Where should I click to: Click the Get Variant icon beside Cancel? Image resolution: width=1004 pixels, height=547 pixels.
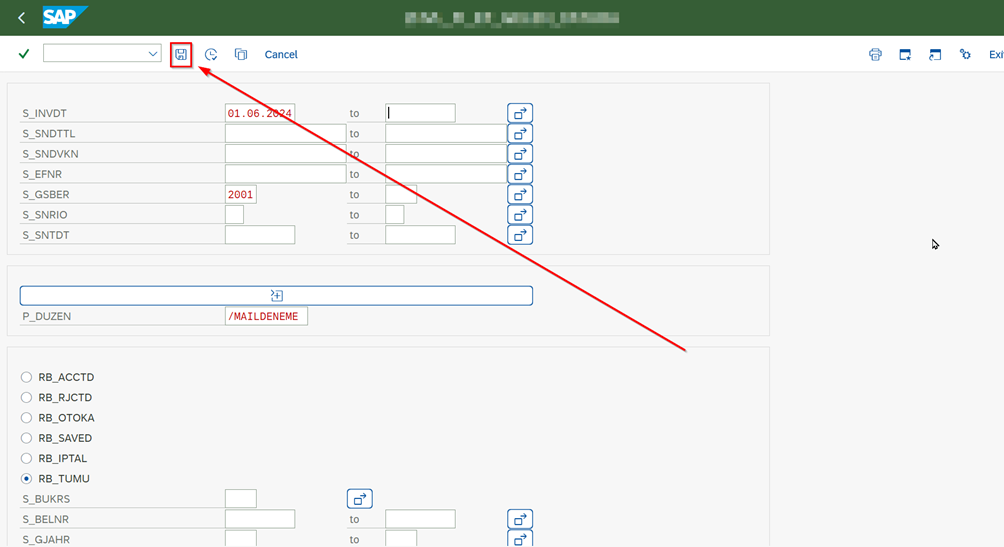[241, 54]
